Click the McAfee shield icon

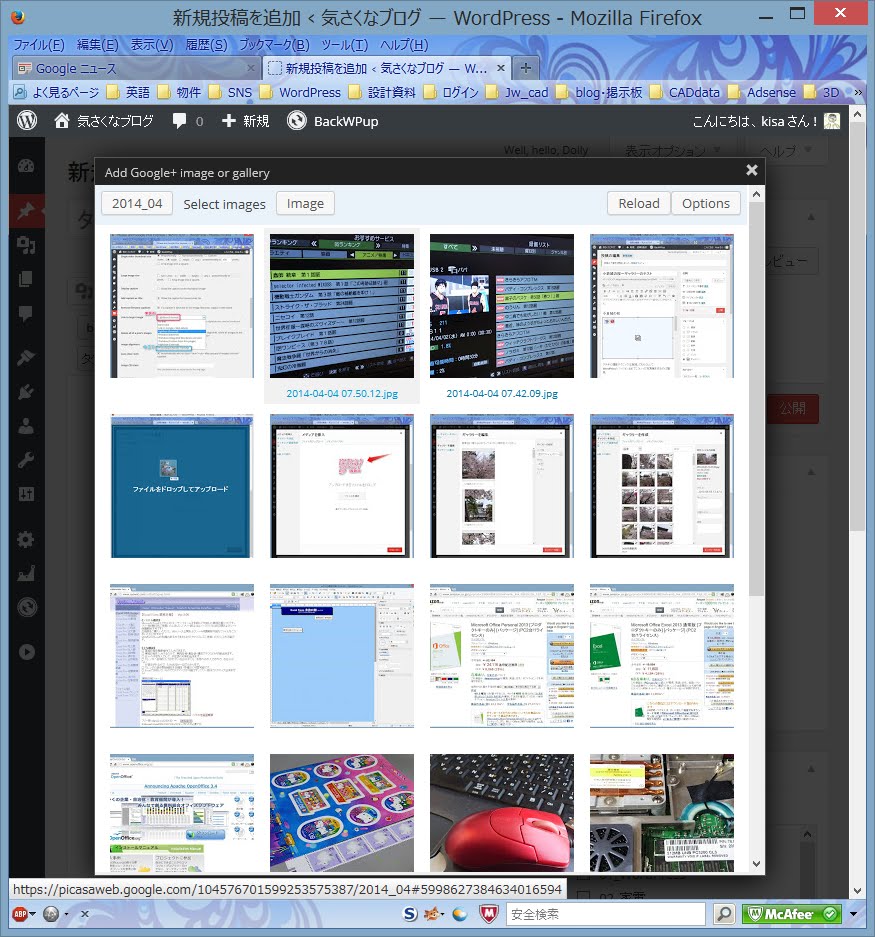click(488, 914)
